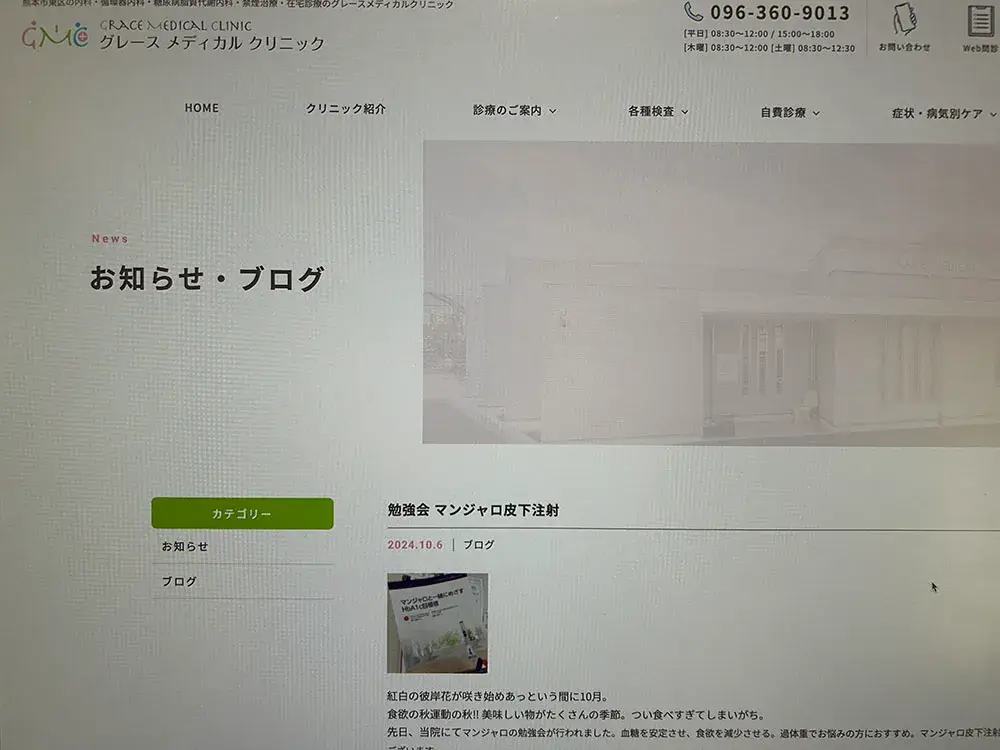This screenshot has height=750, width=1000.
Task: Go to the HOME menu item
Action: coord(202,108)
